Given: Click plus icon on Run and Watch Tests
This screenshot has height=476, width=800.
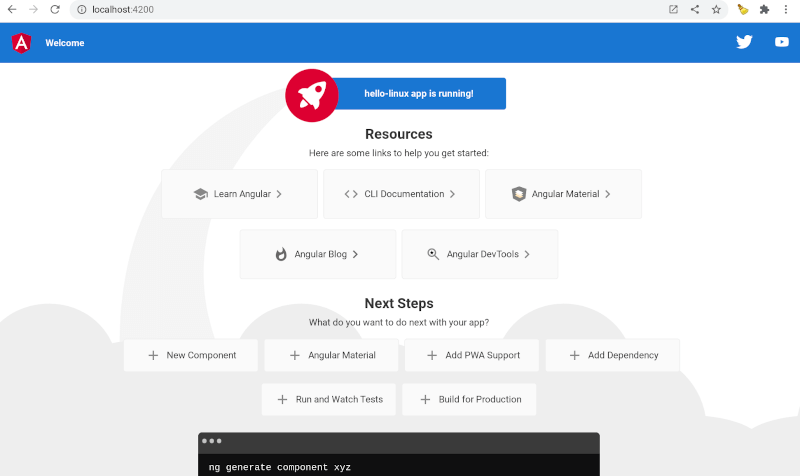Looking at the screenshot, I should pos(282,399).
